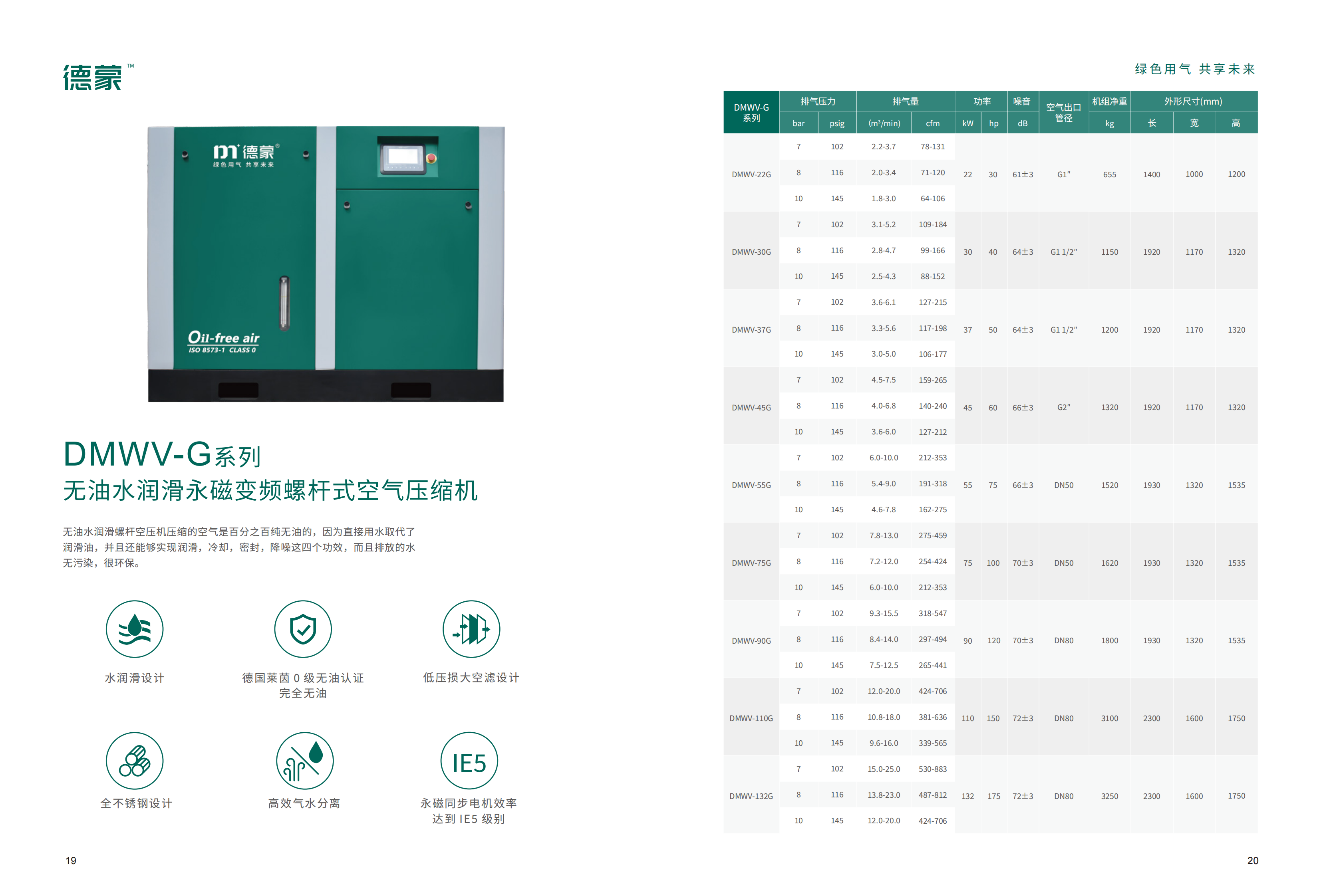
Task: Click the 1200 height value
Action: click(1236, 174)
